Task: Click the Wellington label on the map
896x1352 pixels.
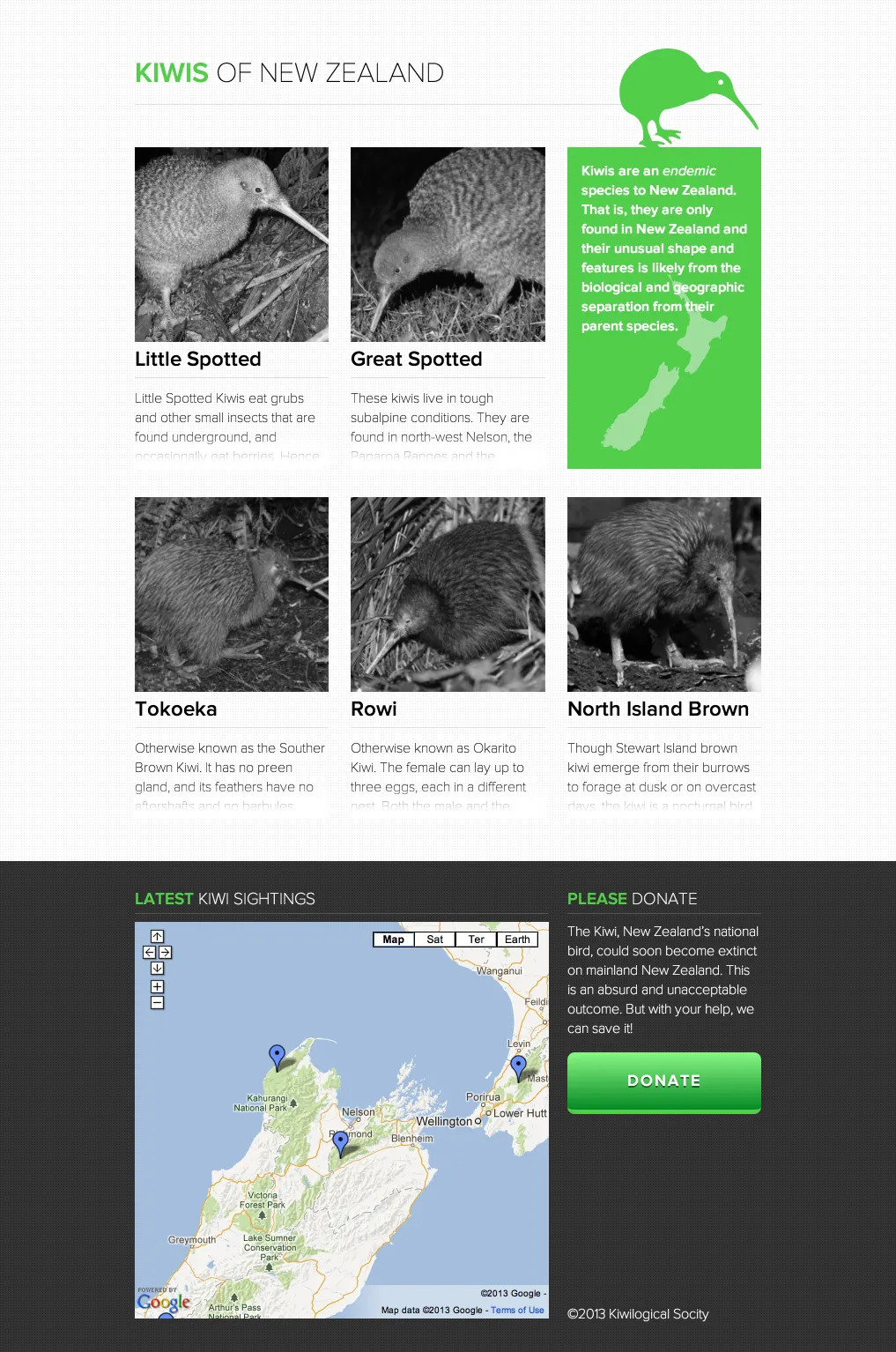Action: point(444,1121)
